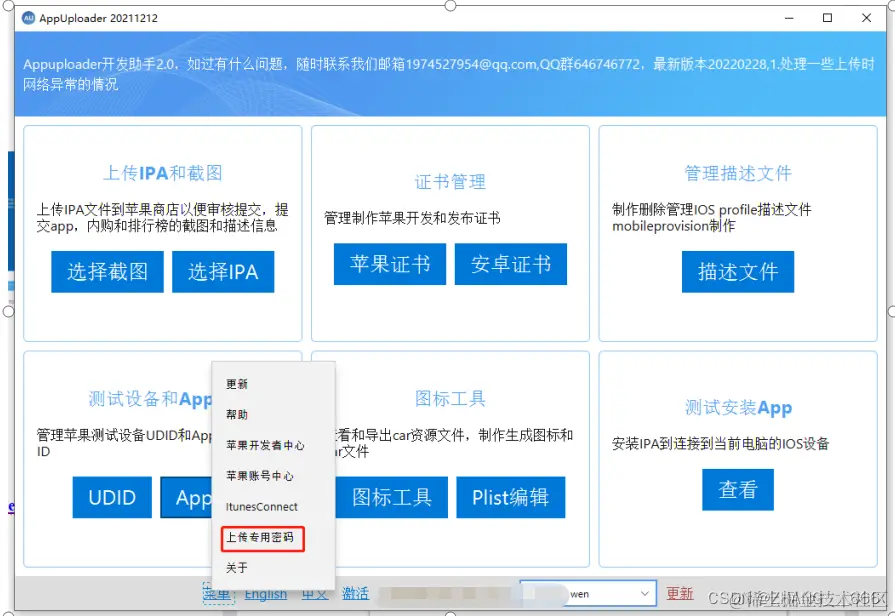Click the 上传IPA和截图 heading

click(x=163, y=173)
